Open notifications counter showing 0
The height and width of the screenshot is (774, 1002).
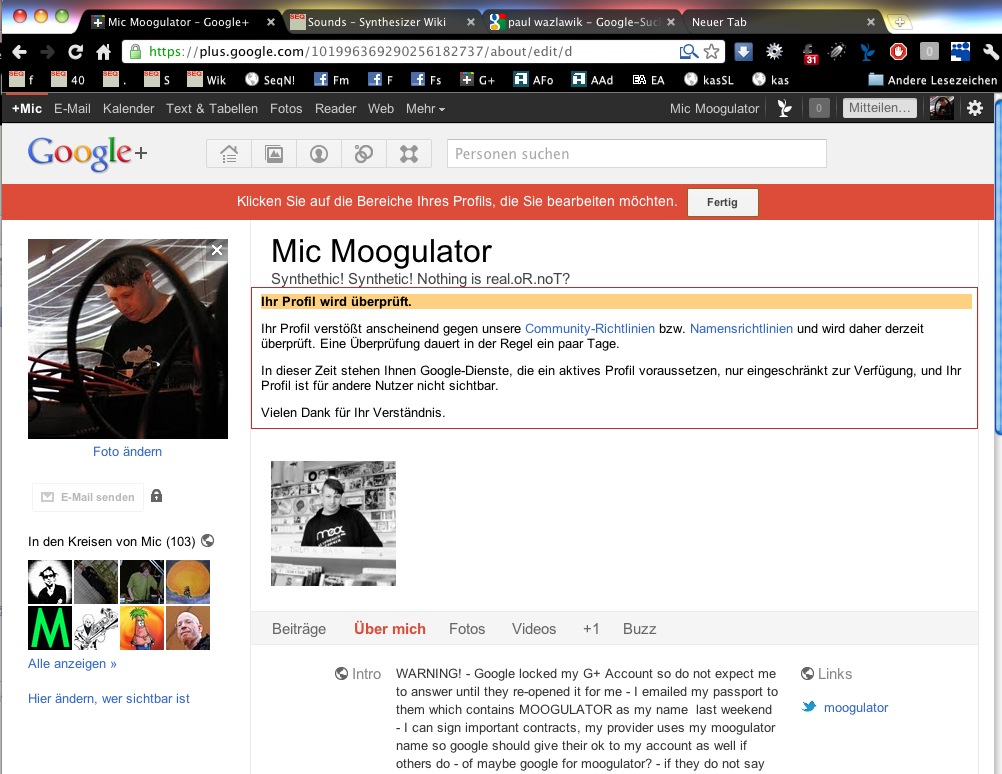(x=819, y=108)
